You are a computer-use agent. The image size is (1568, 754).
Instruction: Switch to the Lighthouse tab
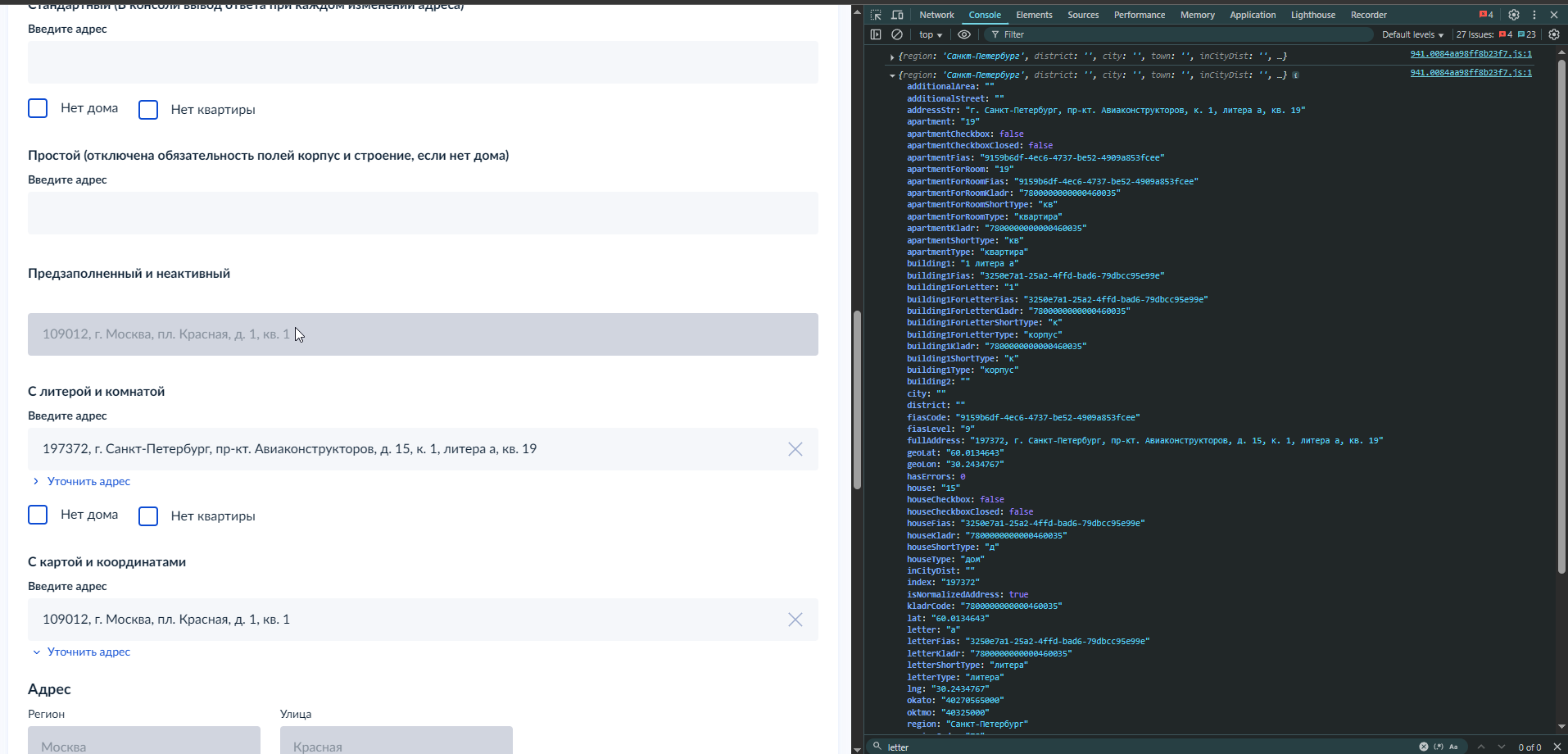tap(1313, 15)
